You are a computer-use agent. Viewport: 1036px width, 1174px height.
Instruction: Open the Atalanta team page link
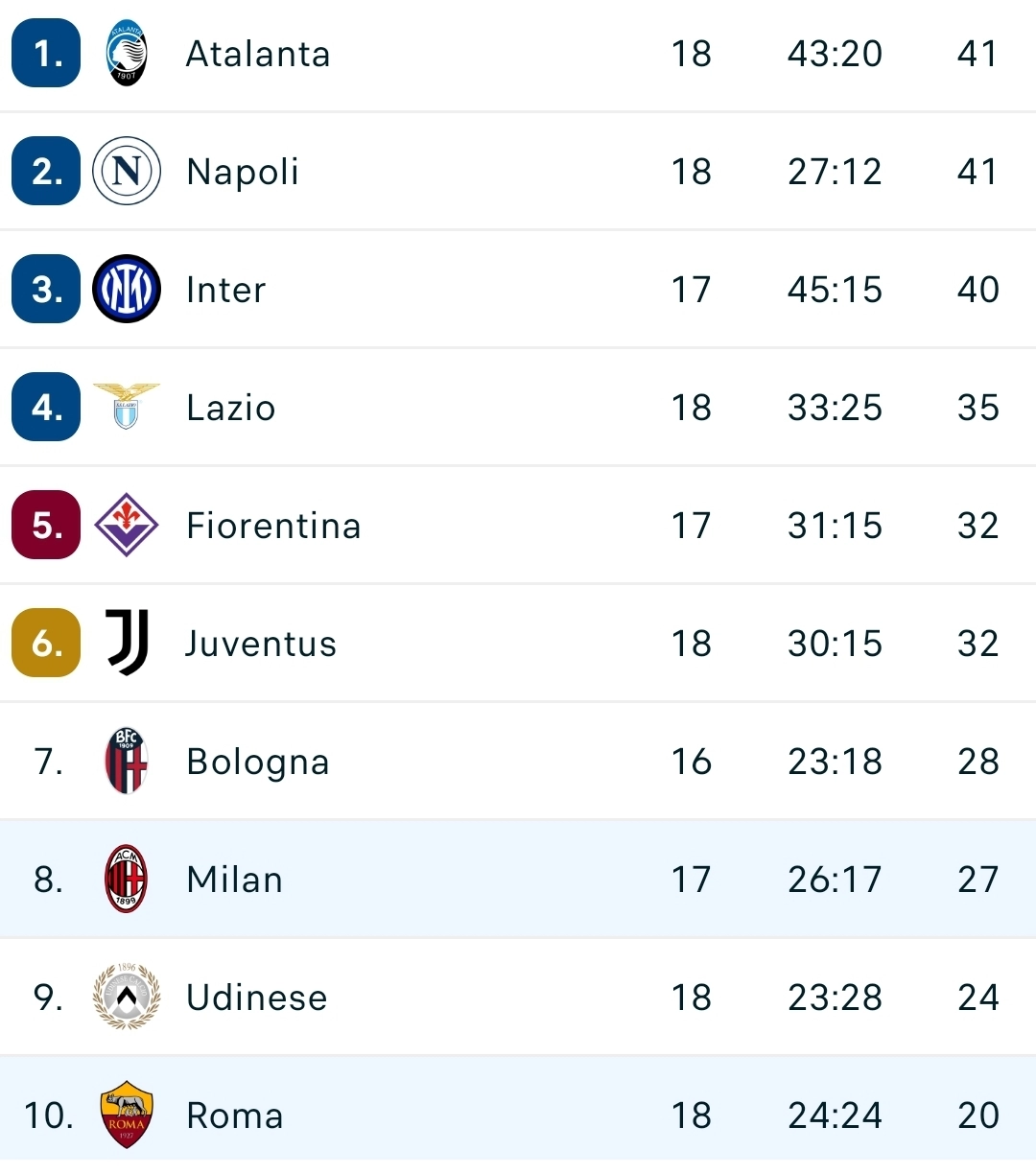257,54
